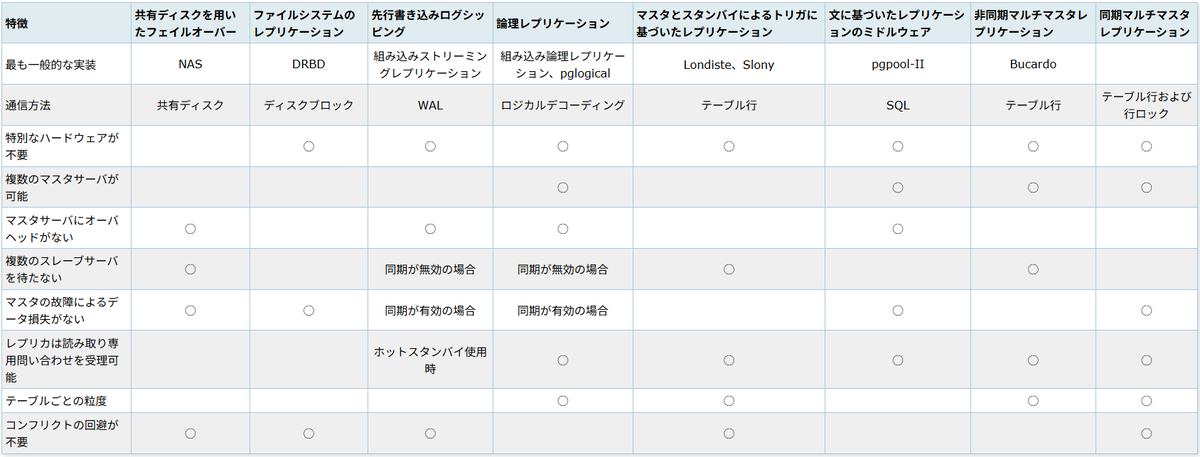Click the ロジカルデコーディング cell
1200x457 pixels.
562,105
